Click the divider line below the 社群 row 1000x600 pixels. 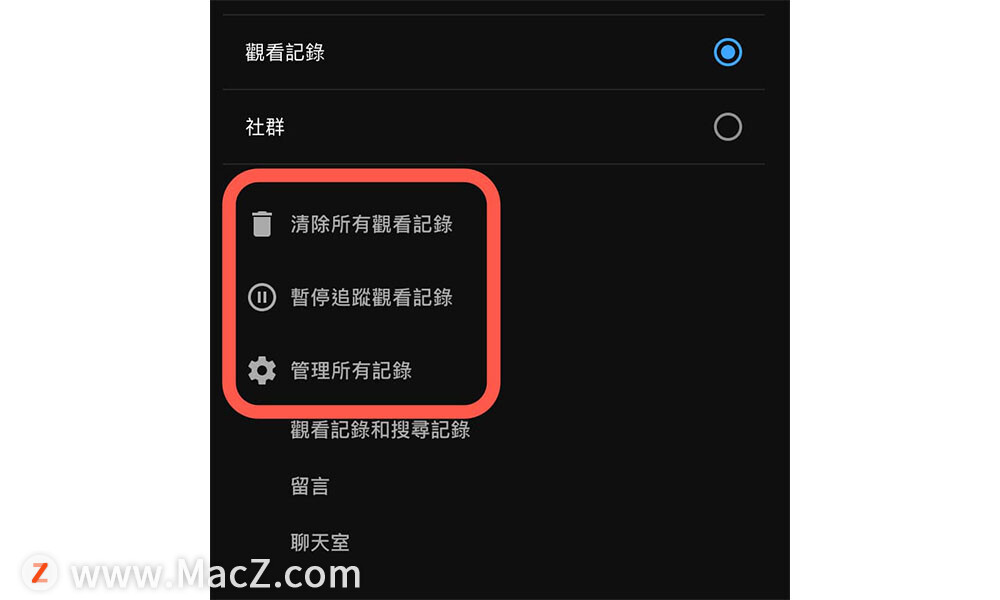494,164
